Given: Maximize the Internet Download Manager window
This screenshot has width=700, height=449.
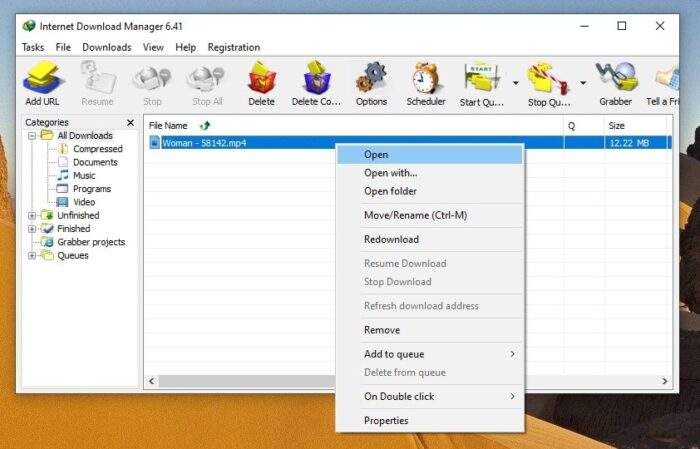Looking at the screenshot, I should click(621, 26).
